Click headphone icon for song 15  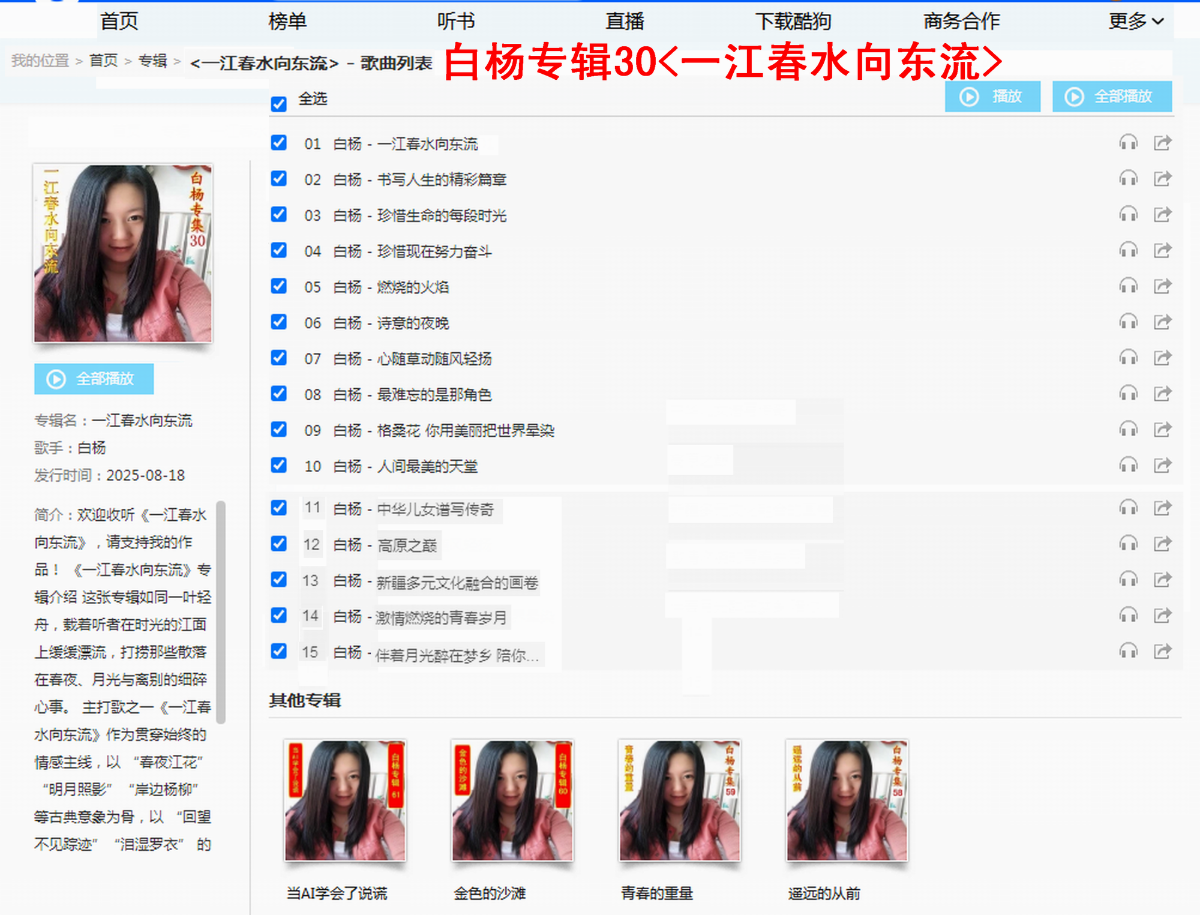tap(1129, 652)
